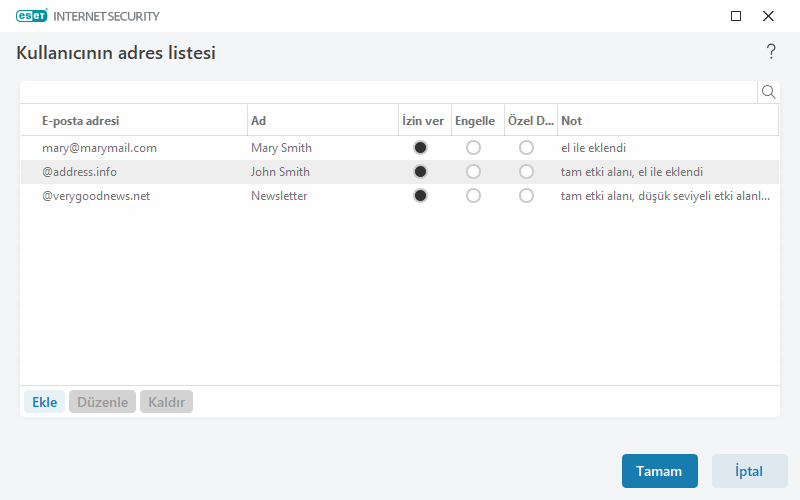This screenshot has height=500, width=800.
Task: Click the ESET logo in title bar
Action: [x=31, y=16]
